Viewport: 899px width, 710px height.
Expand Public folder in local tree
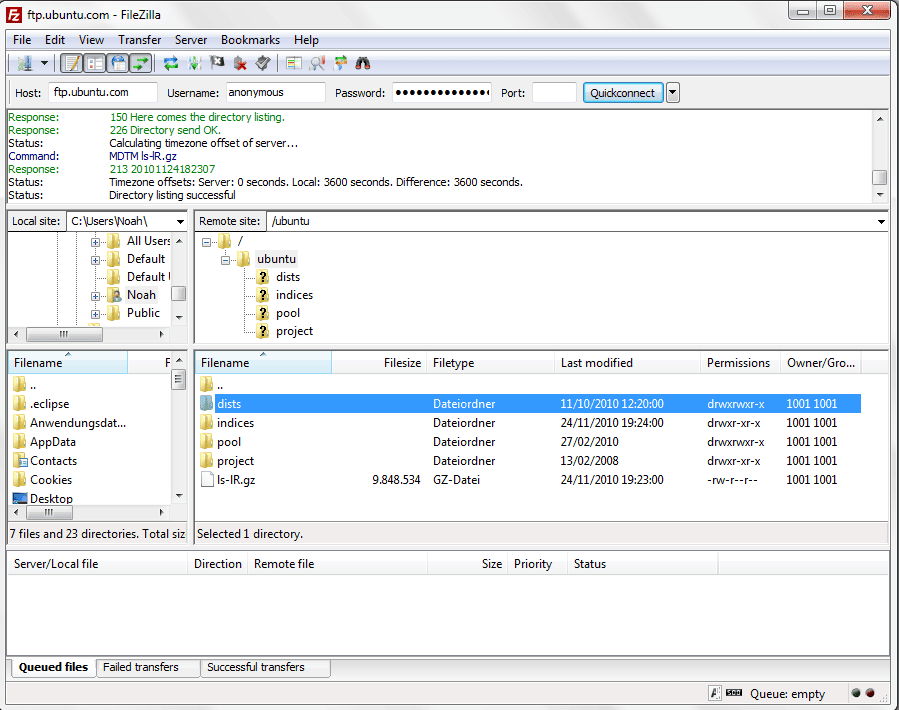[x=95, y=314]
